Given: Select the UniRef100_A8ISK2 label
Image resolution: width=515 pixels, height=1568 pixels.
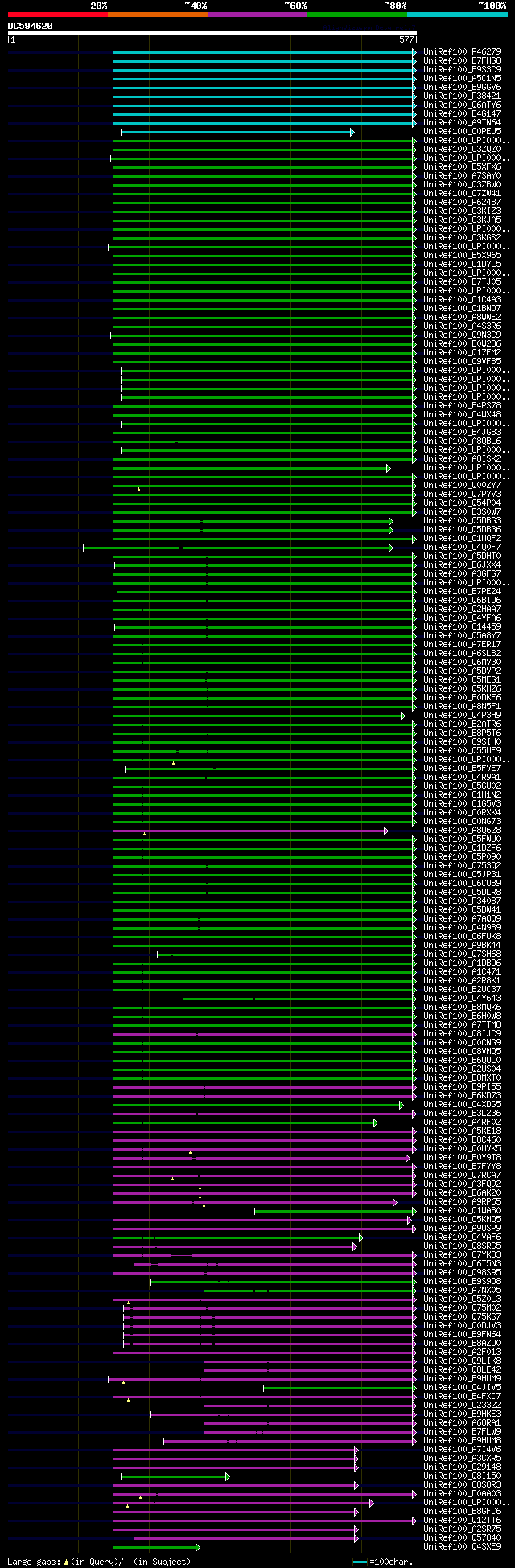Looking at the screenshot, I should 462,458.
